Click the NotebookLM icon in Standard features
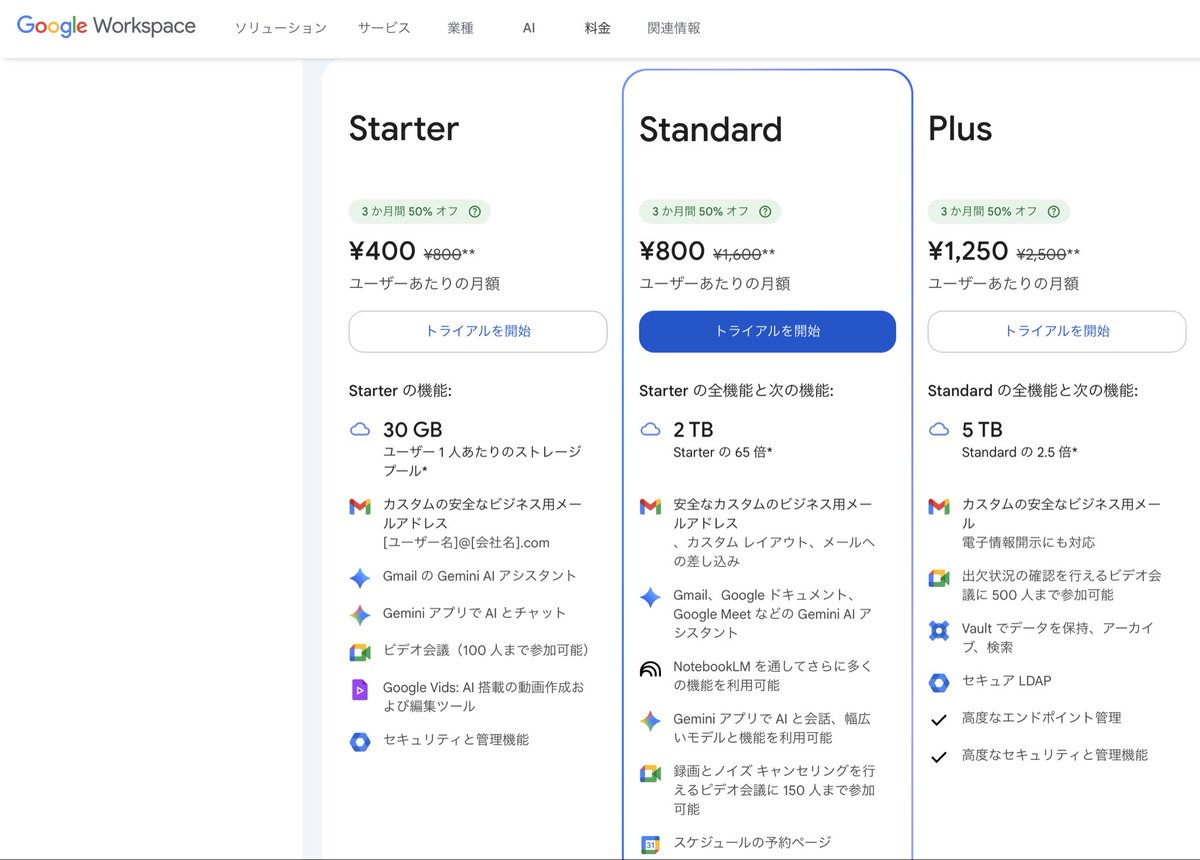 coord(649,670)
